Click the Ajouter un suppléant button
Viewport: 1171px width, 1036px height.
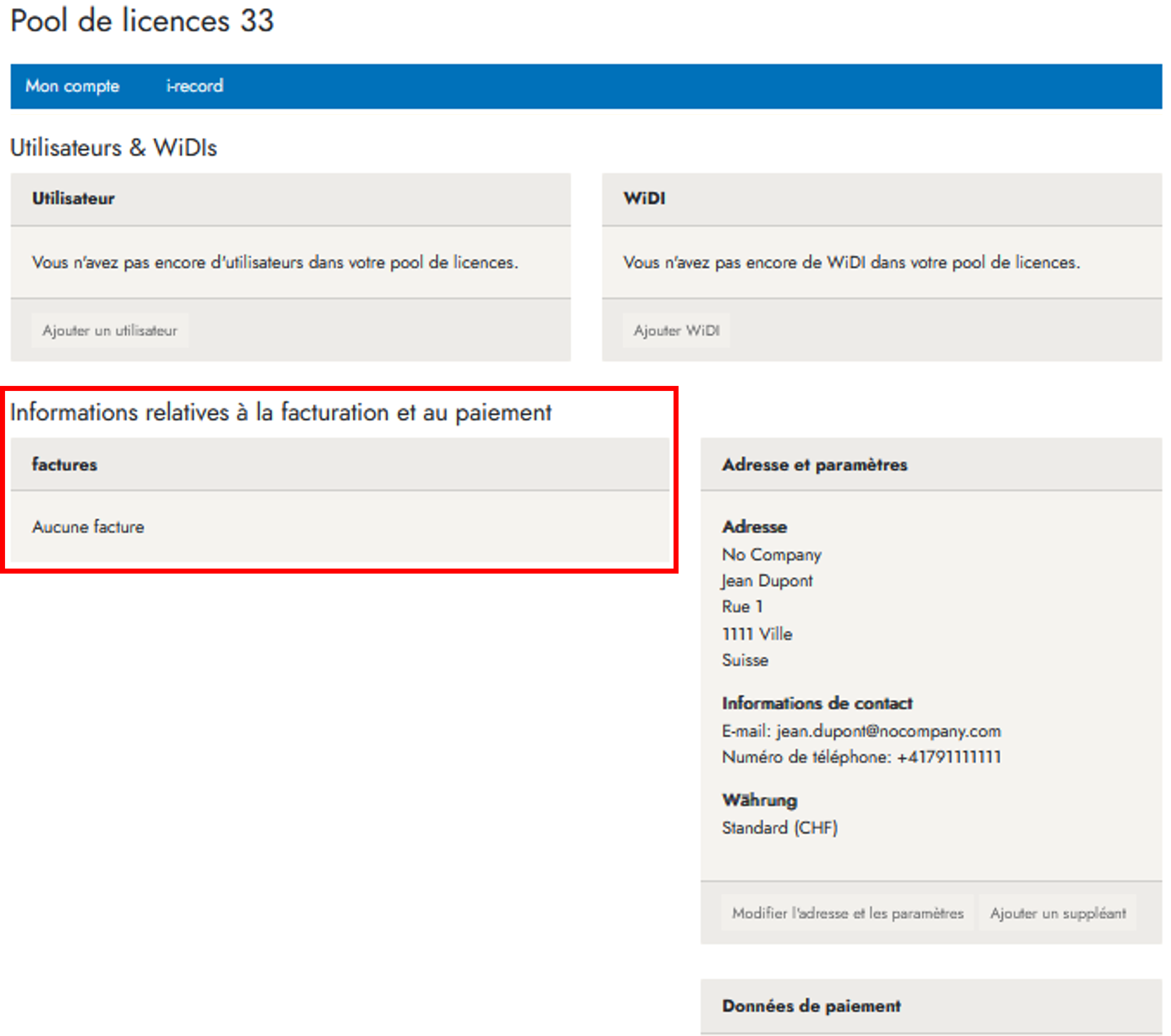pos(1057,913)
